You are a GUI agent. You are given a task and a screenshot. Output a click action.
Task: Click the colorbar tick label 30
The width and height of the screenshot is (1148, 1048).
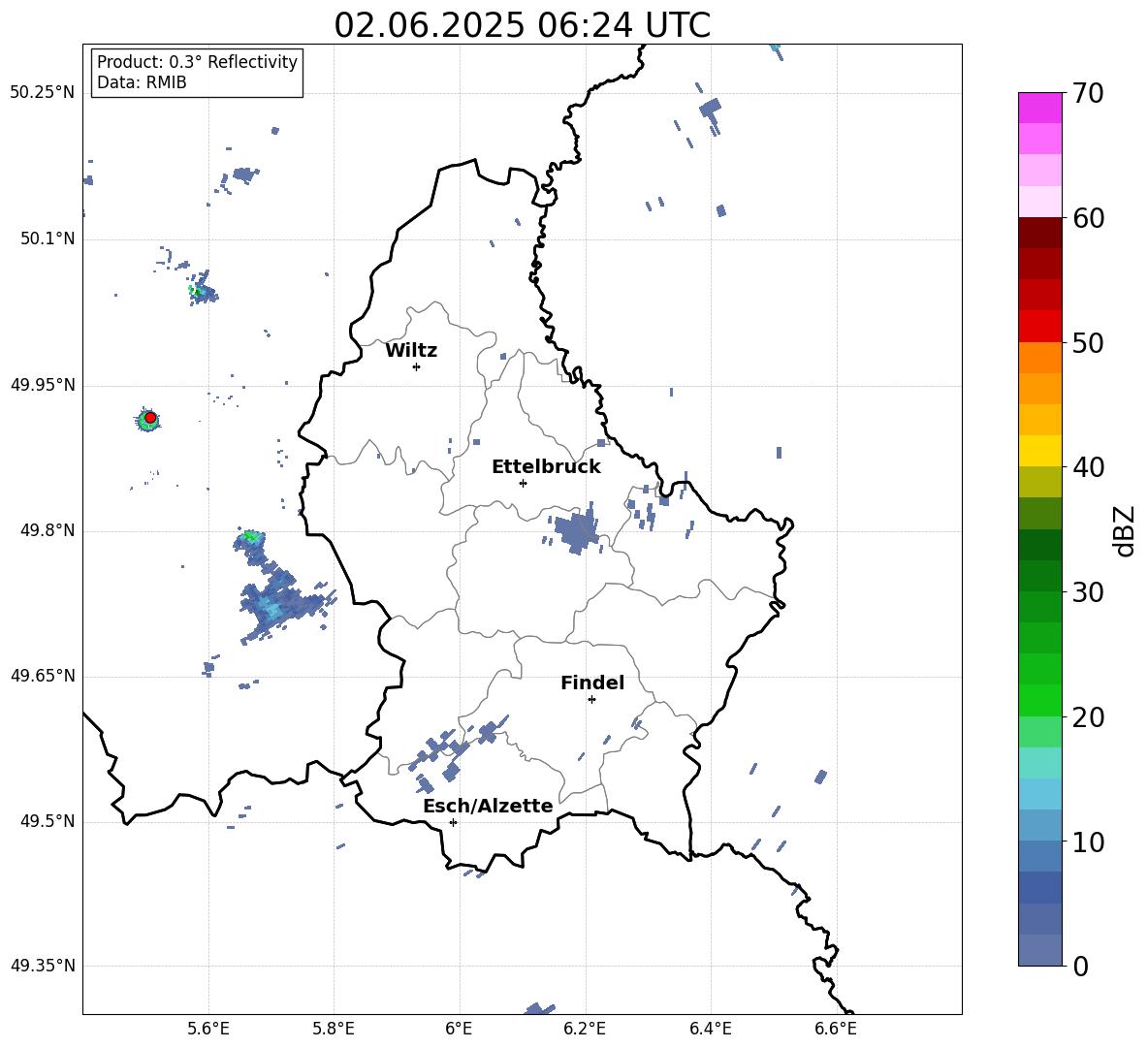click(1088, 592)
